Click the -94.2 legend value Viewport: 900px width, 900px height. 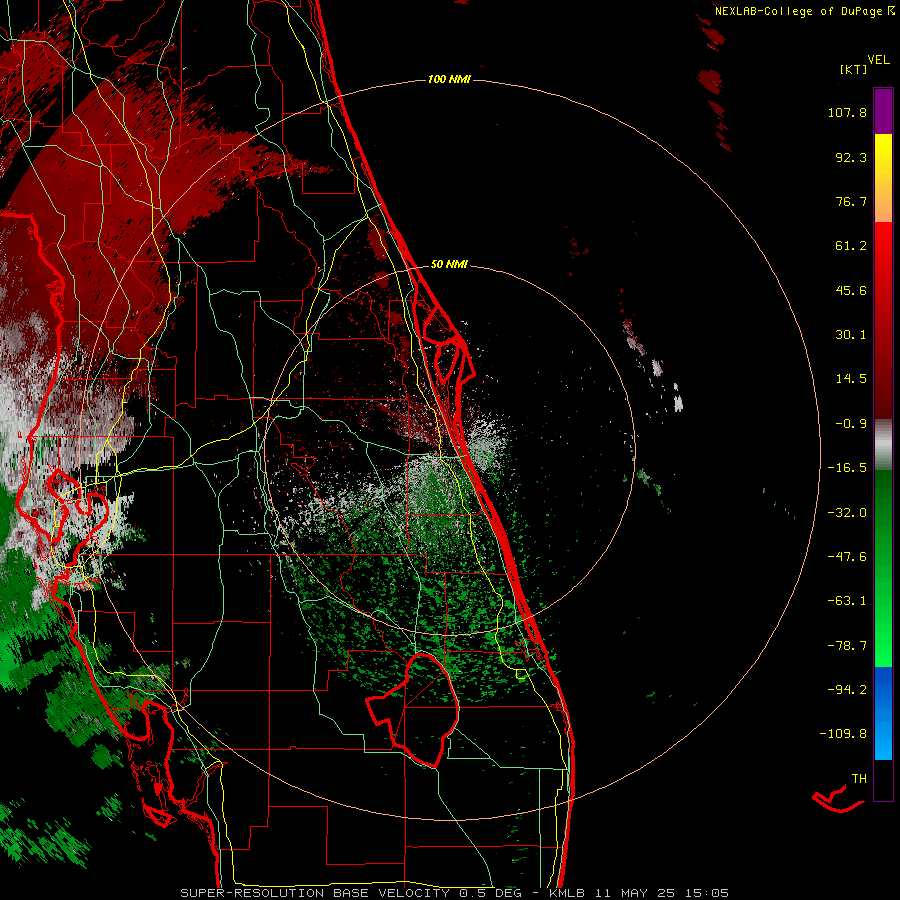point(847,689)
